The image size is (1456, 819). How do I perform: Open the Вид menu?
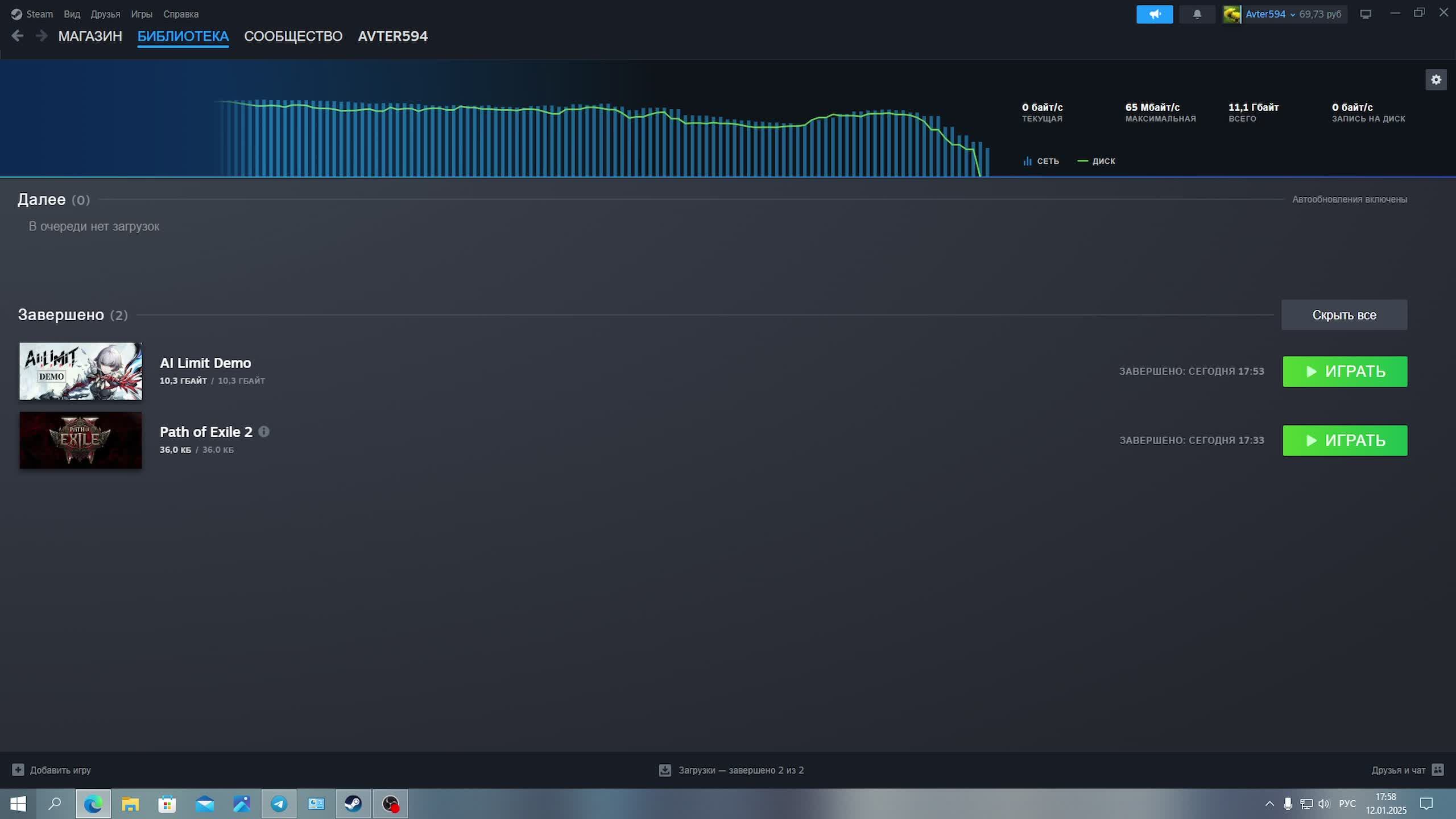coord(72,14)
